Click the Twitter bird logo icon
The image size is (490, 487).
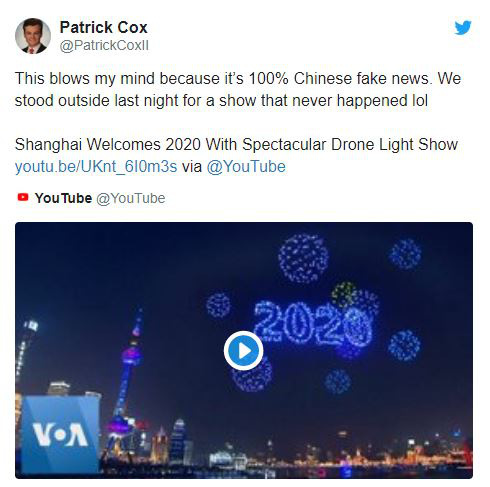click(x=463, y=27)
